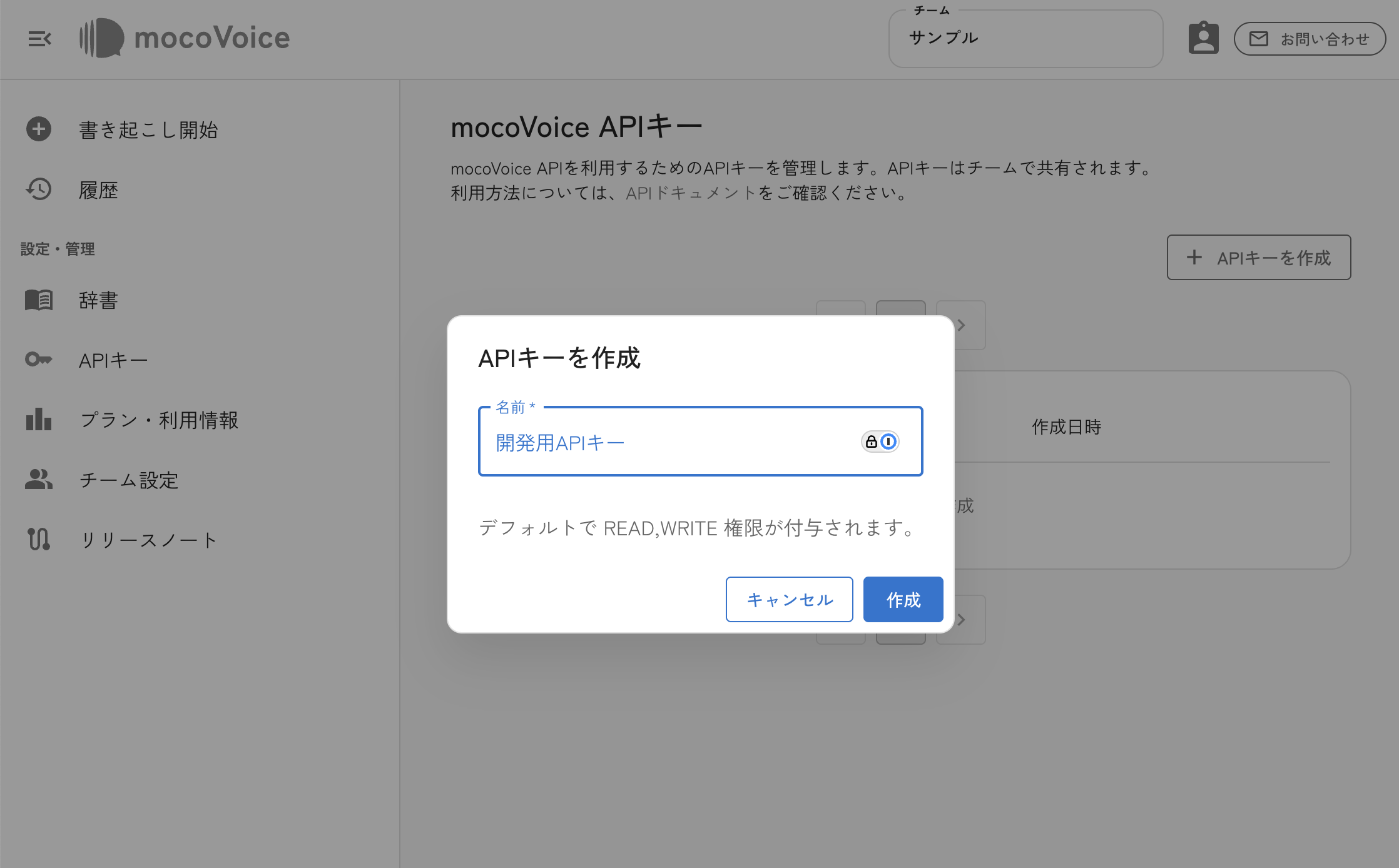This screenshot has height=868, width=1399.
Task: Open 辞書 menu item
Action: [x=98, y=300]
